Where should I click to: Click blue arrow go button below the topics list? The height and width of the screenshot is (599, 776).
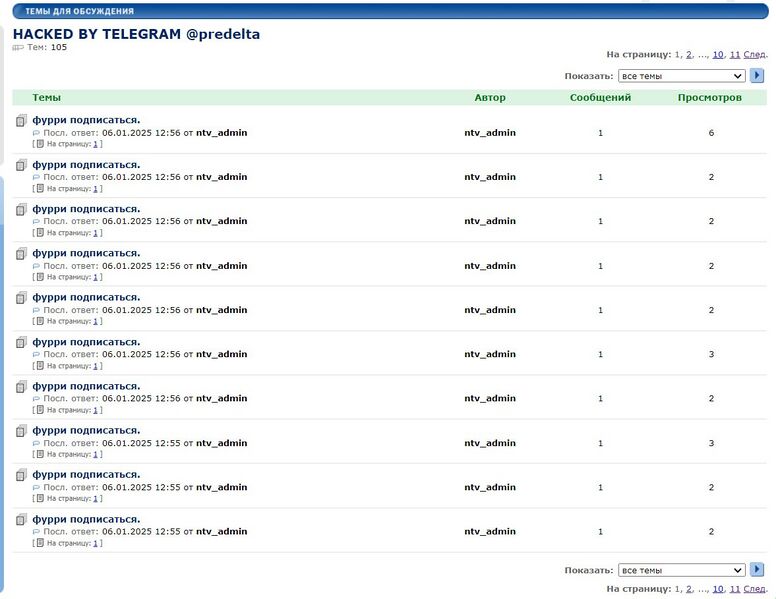pyautogui.click(x=757, y=570)
